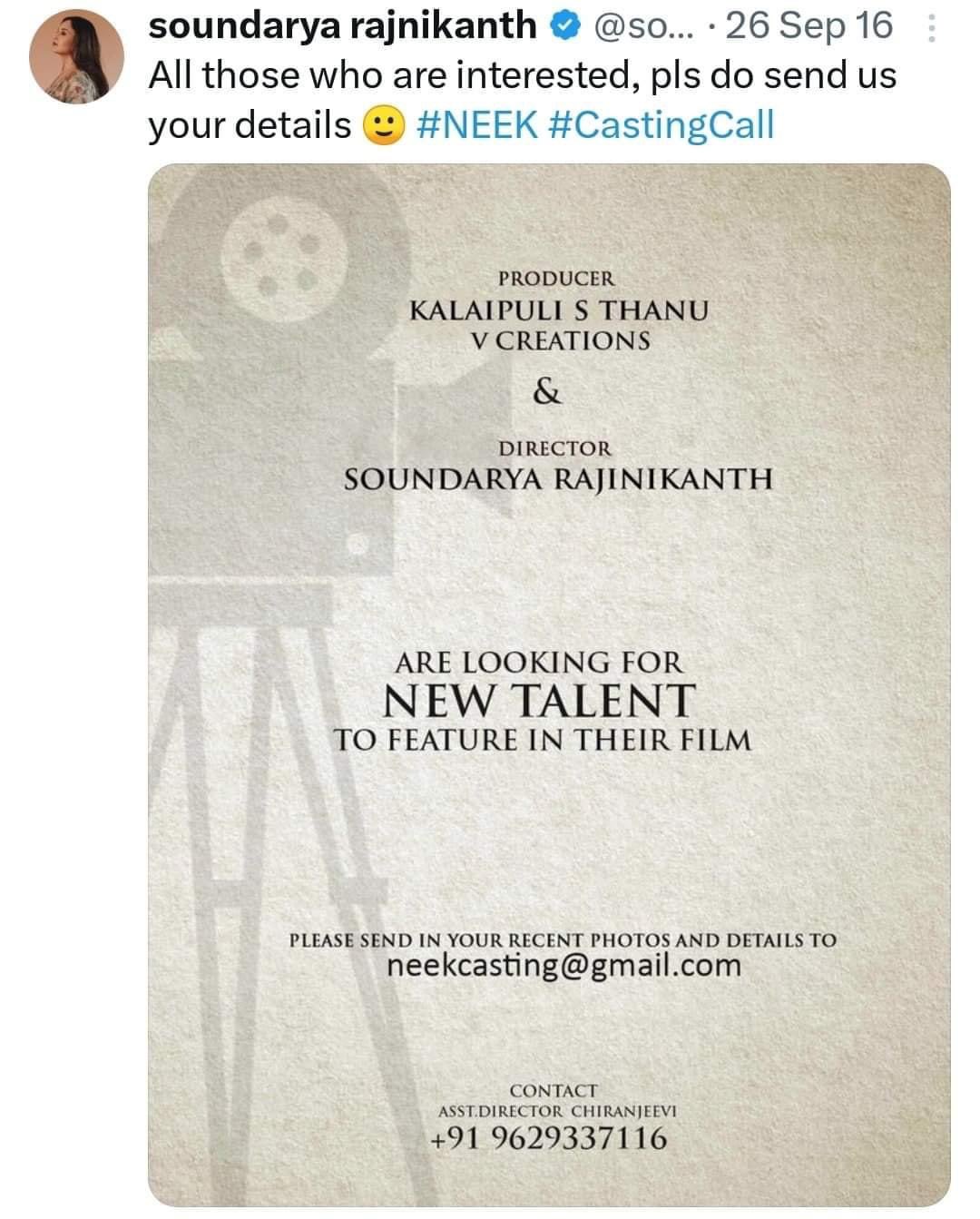The width and height of the screenshot is (980, 1219).
Task: Click the film reel on the camera graphic
Action: [x=283, y=256]
